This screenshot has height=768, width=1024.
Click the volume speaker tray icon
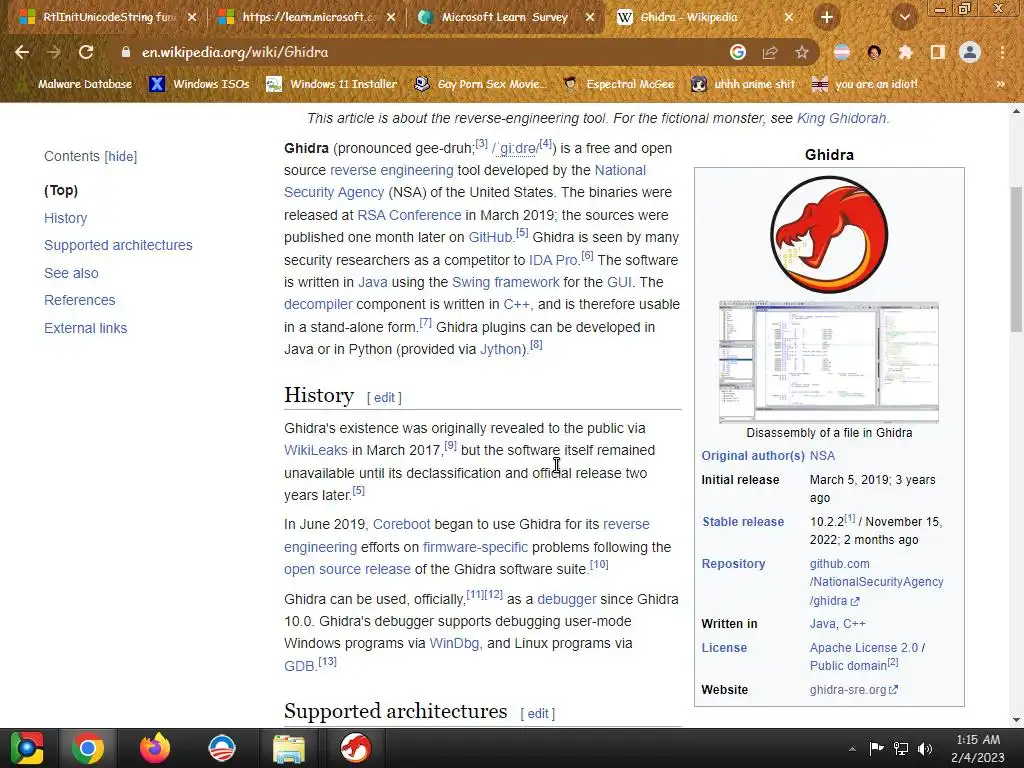[925, 749]
